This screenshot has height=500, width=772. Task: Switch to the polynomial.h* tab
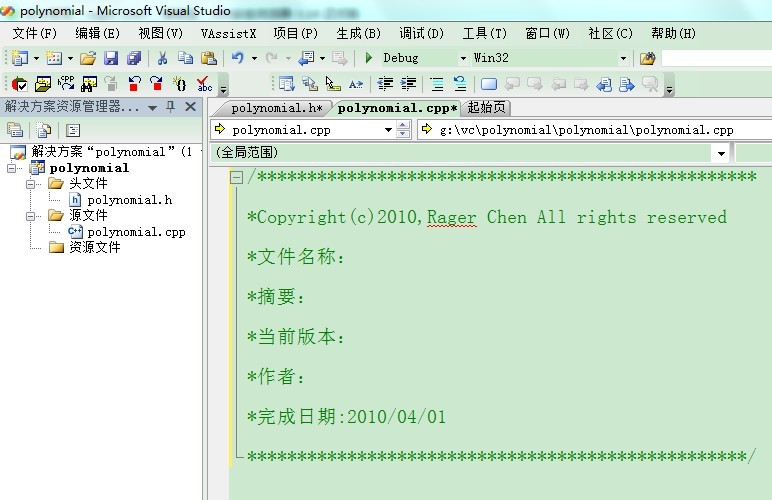[x=277, y=108]
